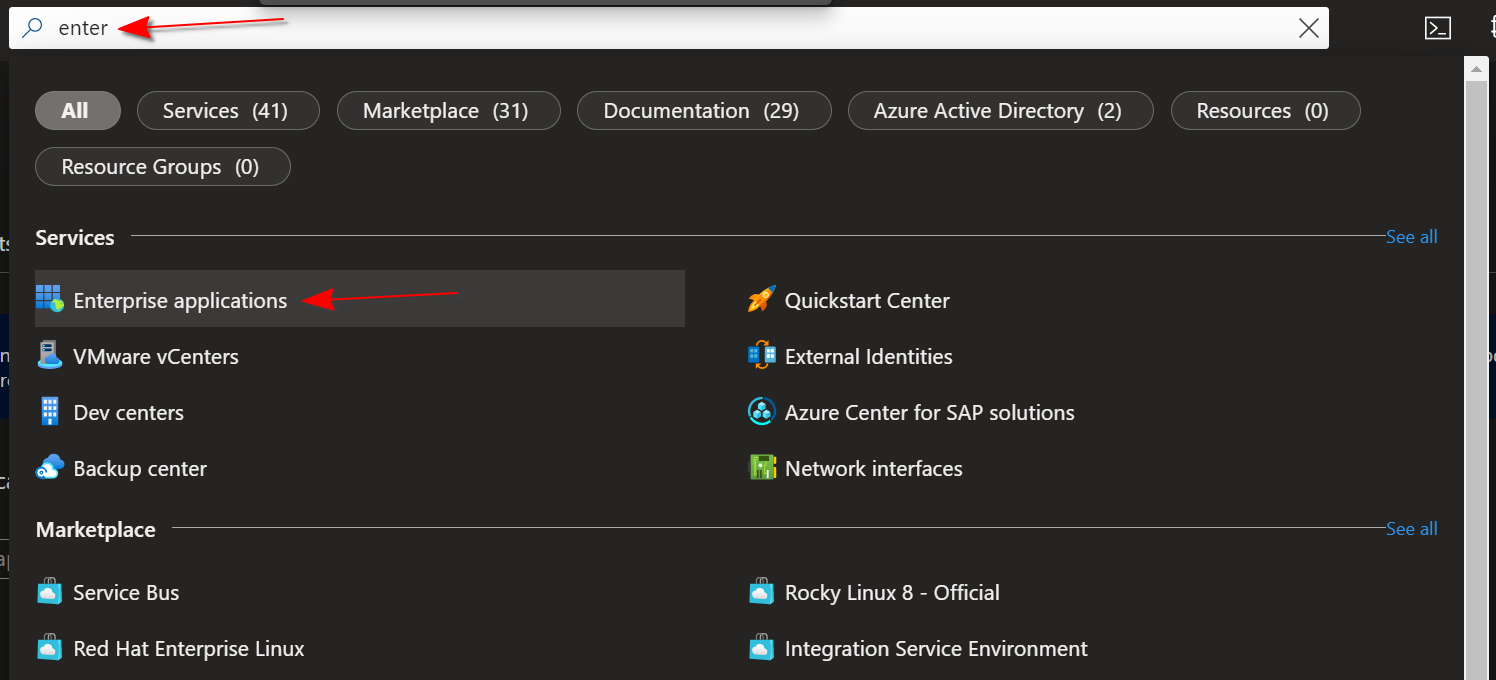1496x680 pixels.
Task: Select Azure Center for SAP solutions
Action: (x=928, y=411)
